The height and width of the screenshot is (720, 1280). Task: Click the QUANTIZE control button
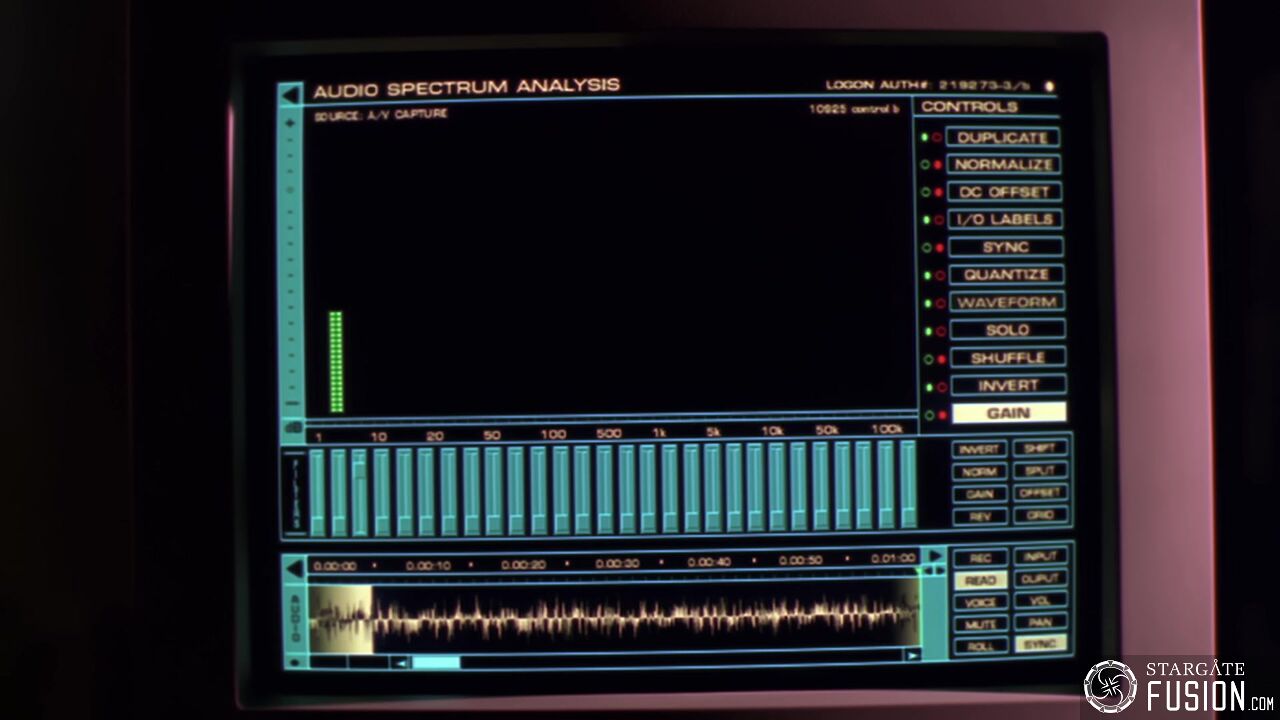pos(1006,274)
